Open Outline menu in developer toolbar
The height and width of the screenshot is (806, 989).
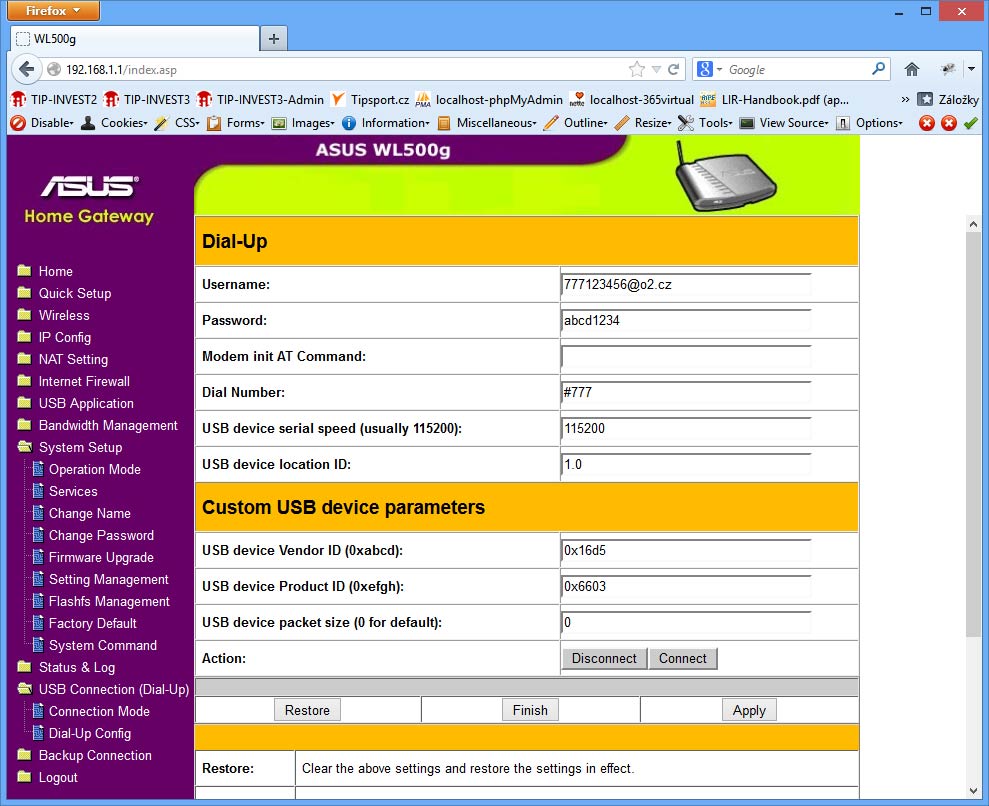576,123
